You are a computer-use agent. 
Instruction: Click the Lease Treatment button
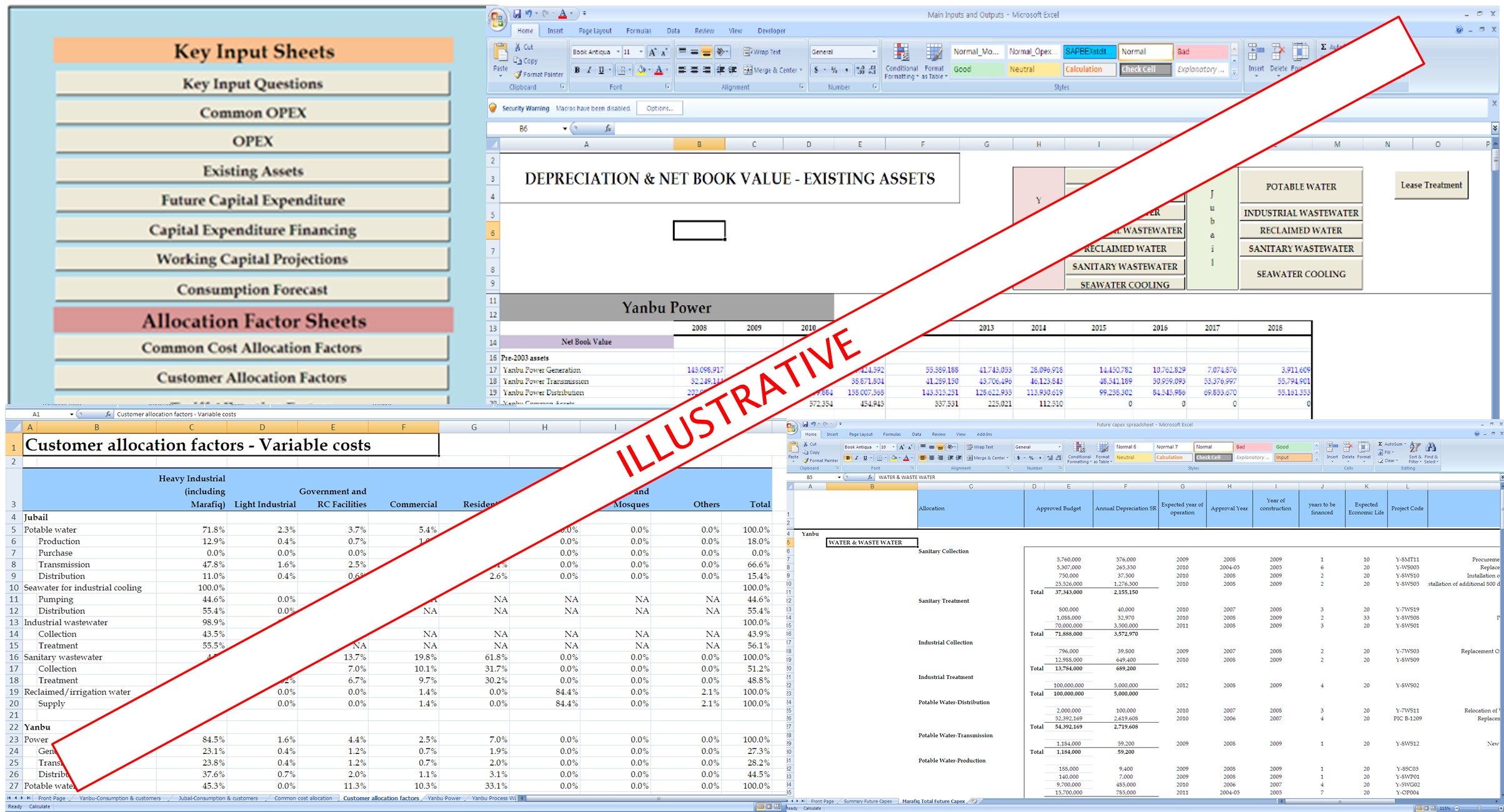(x=1431, y=185)
